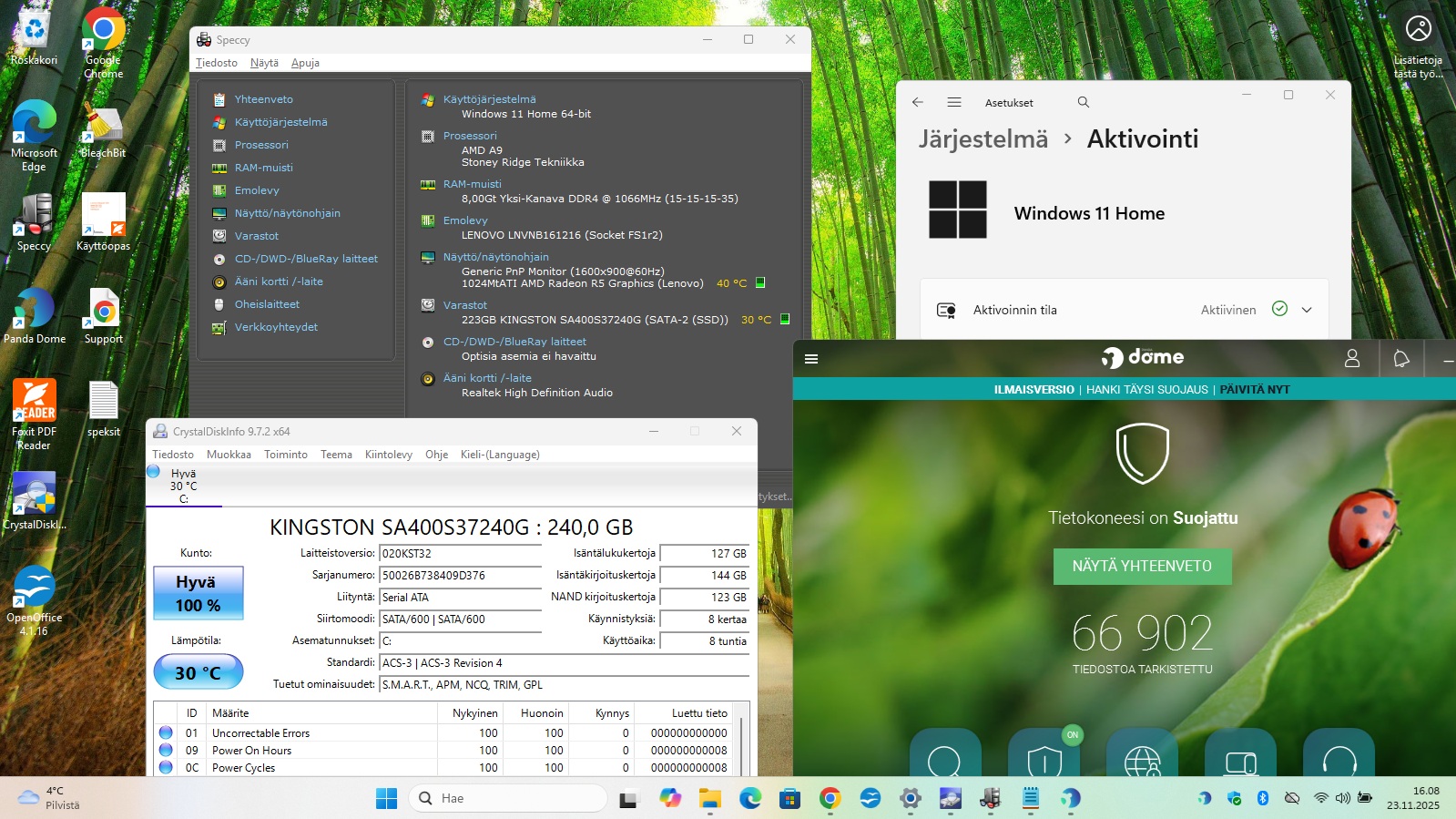This screenshot has width=1456, height=819.
Task: Open the Panda Dome user account icon
Action: click(1352, 359)
